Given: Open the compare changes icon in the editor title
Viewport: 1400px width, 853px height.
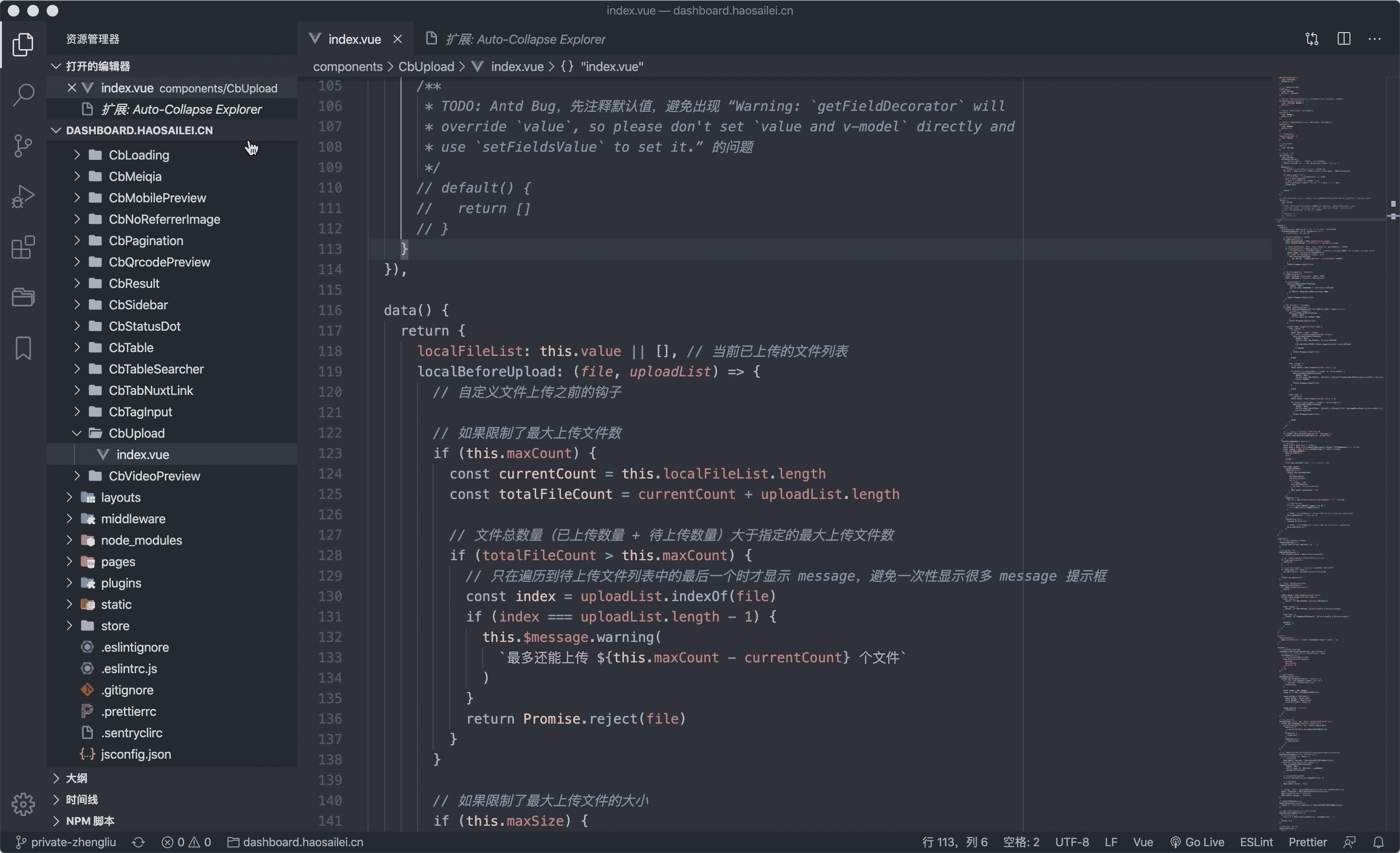Looking at the screenshot, I should tap(1312, 38).
